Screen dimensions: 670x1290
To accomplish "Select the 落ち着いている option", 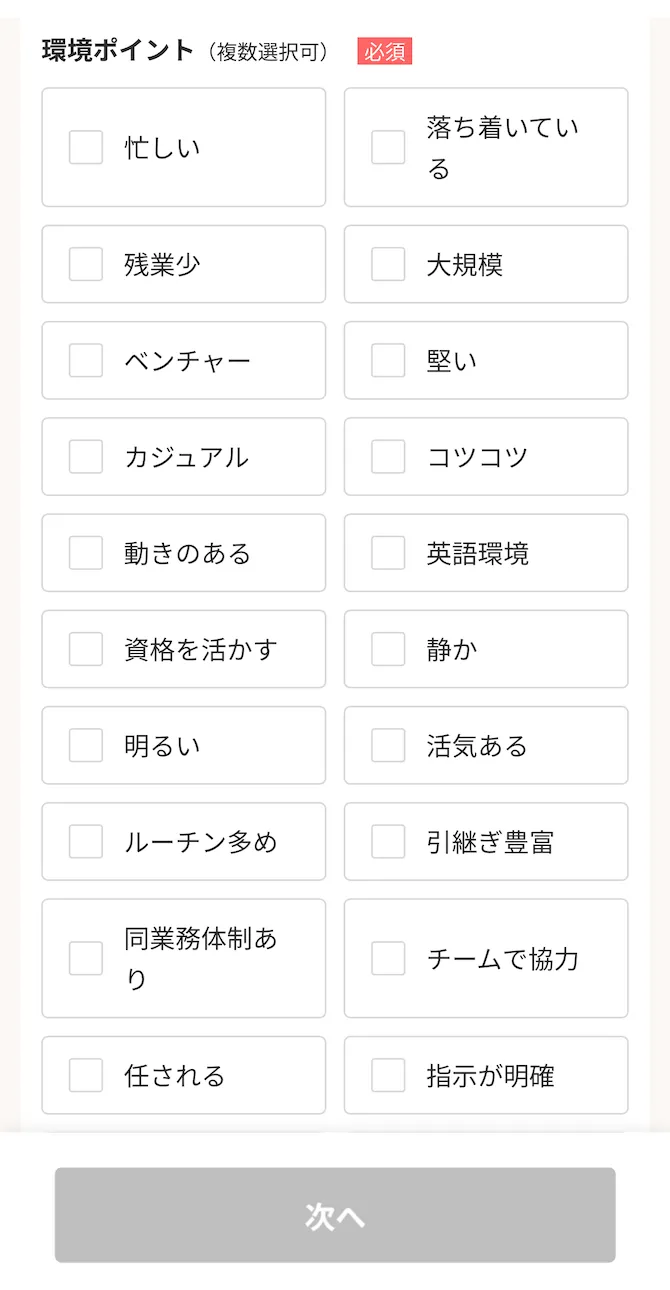I will pos(387,147).
